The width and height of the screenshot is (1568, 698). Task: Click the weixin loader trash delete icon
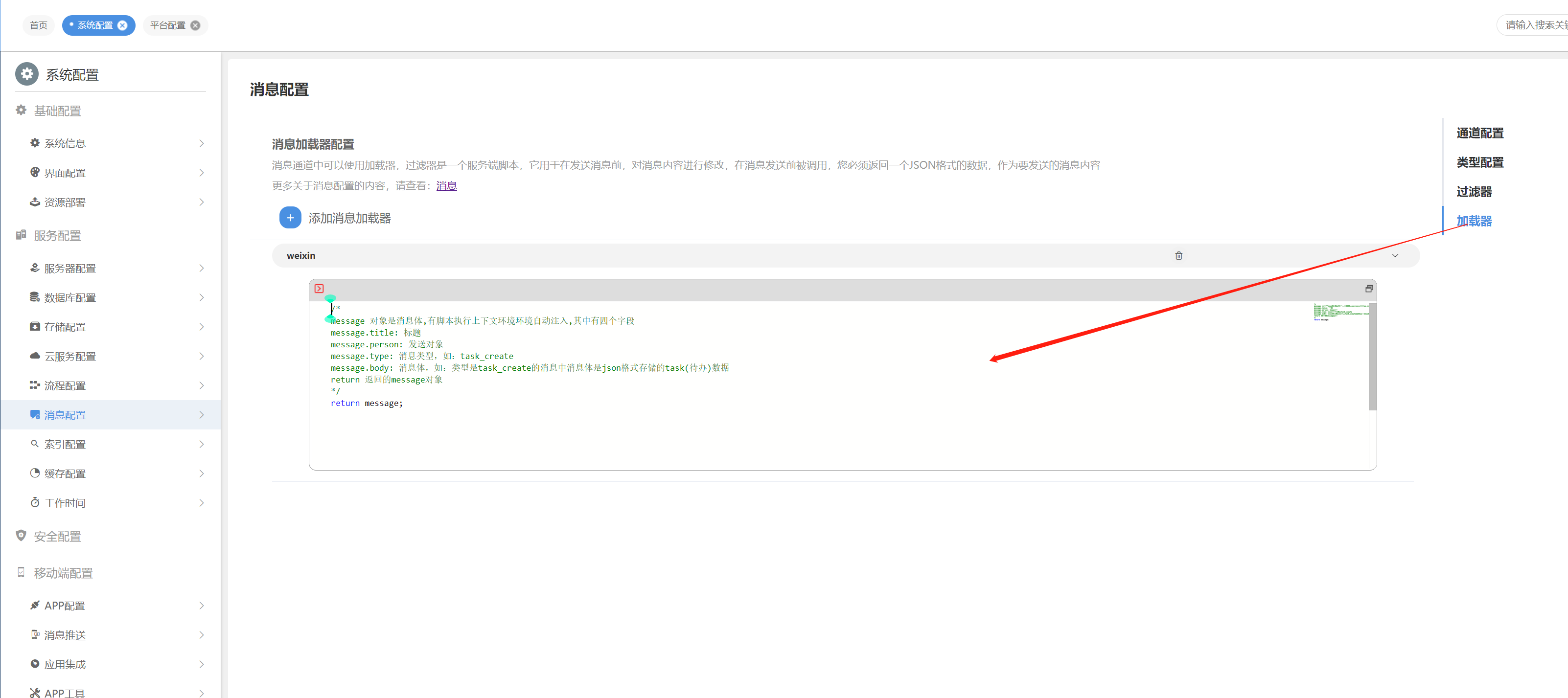click(x=1178, y=256)
